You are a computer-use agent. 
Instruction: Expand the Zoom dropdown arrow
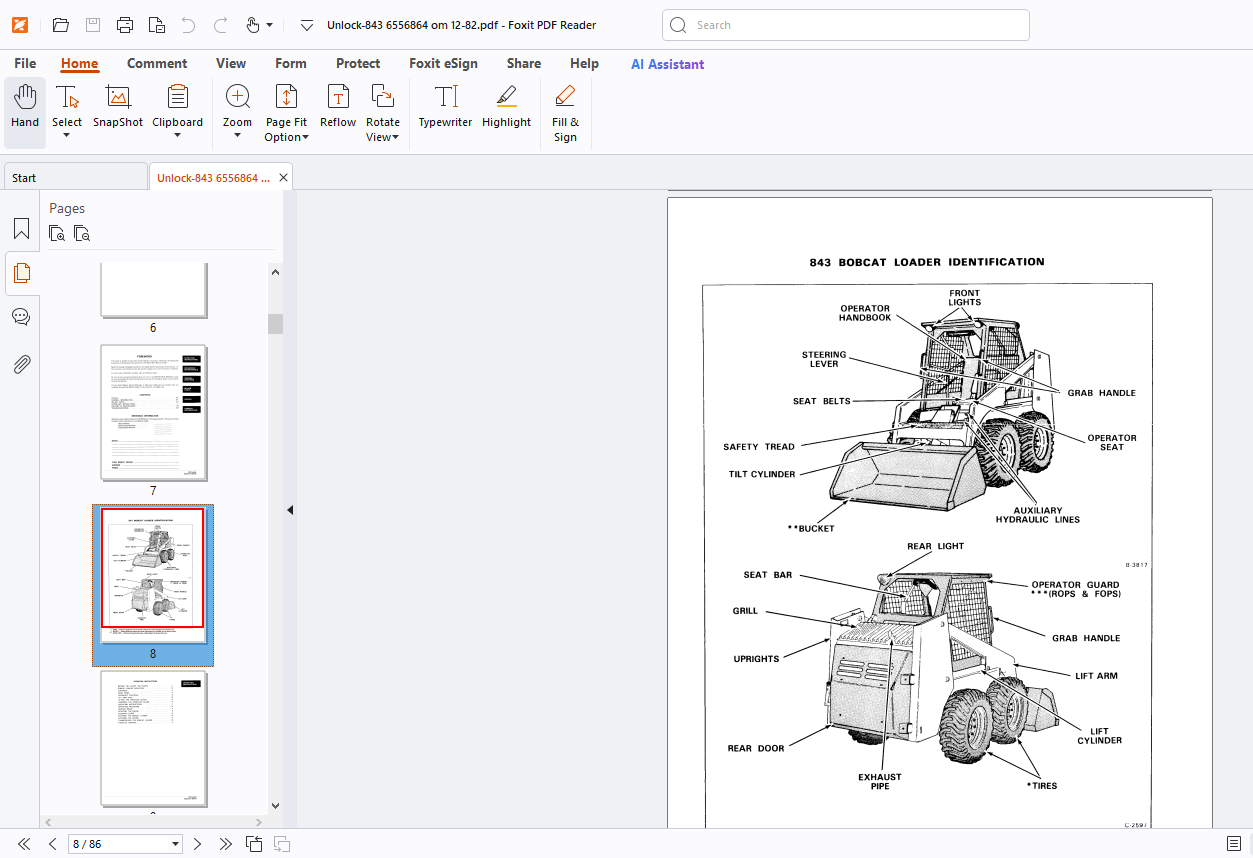237,136
